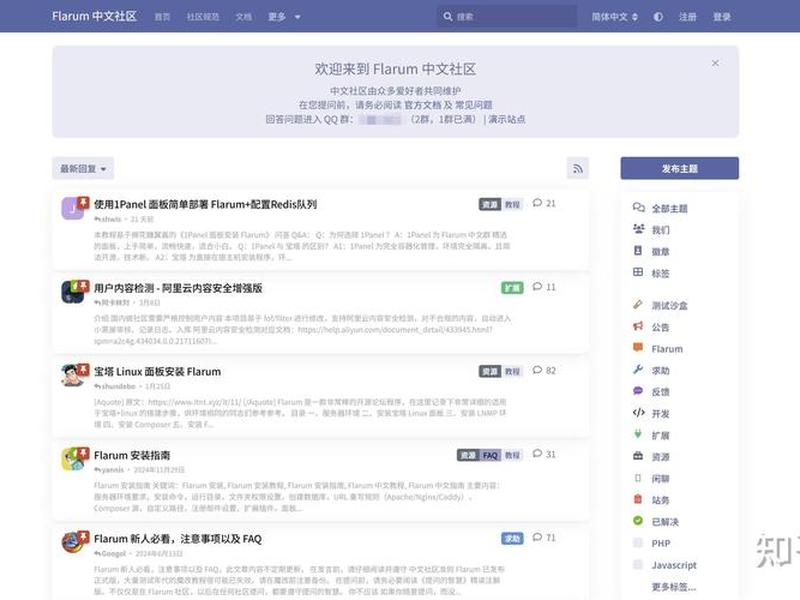Click the 发布主题 button
This screenshot has height=600, width=800.
[680, 168]
